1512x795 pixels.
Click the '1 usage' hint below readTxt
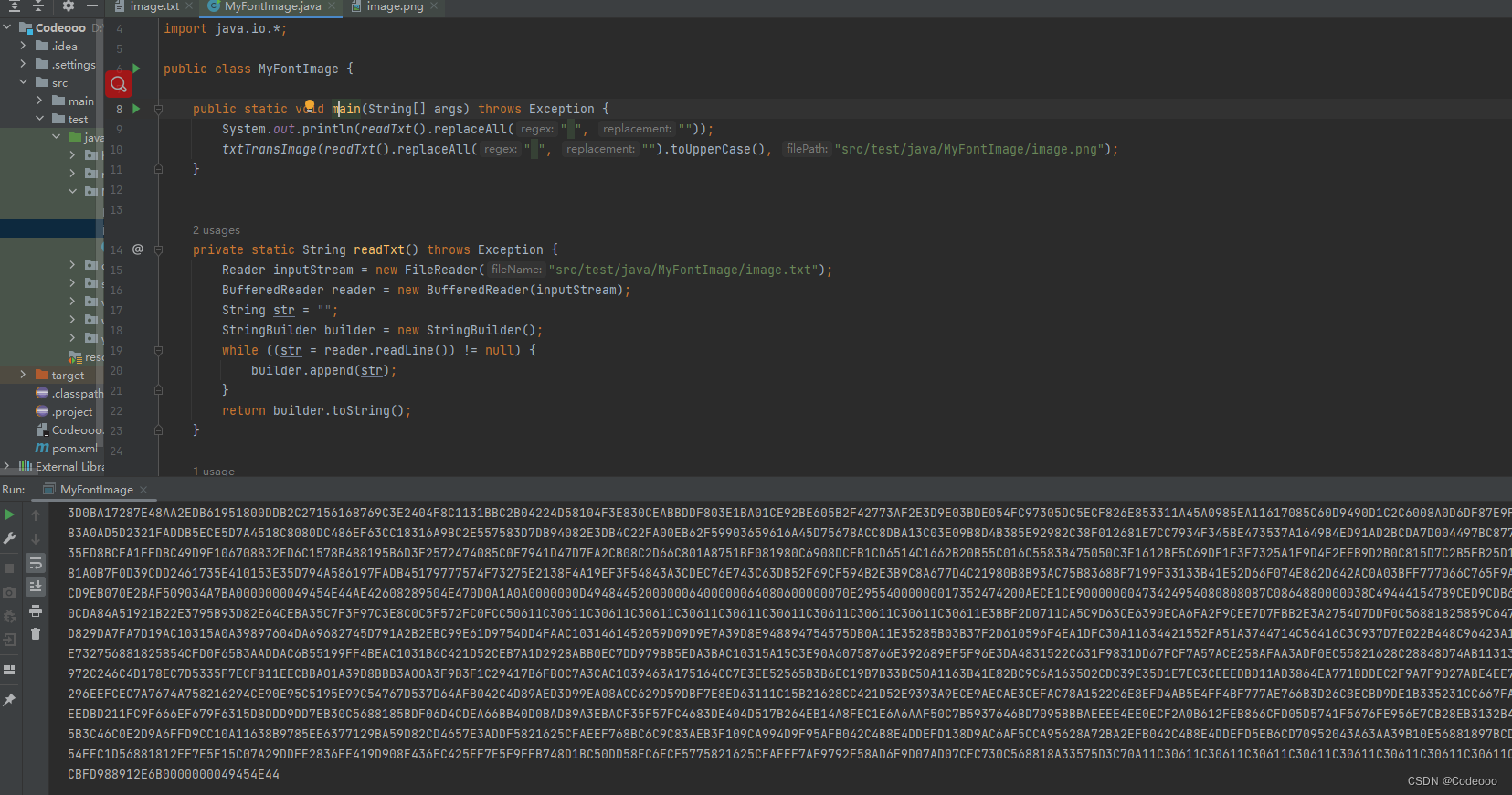pos(214,471)
